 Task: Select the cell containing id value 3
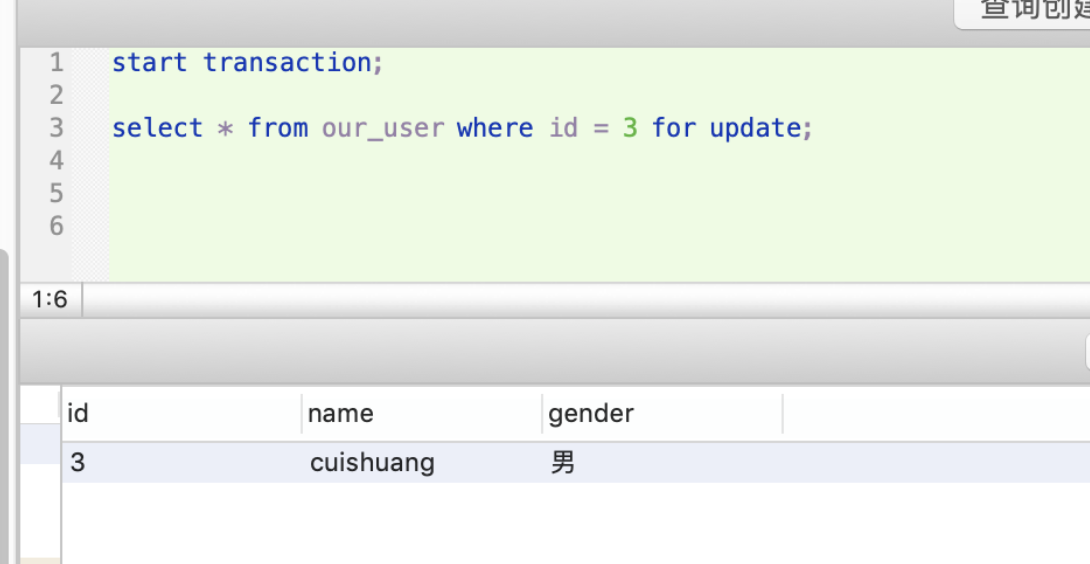(180, 464)
